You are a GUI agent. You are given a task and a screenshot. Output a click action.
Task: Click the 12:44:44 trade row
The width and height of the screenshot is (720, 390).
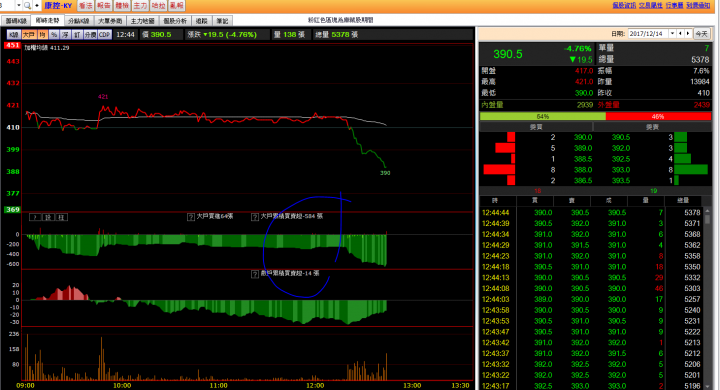pos(591,213)
